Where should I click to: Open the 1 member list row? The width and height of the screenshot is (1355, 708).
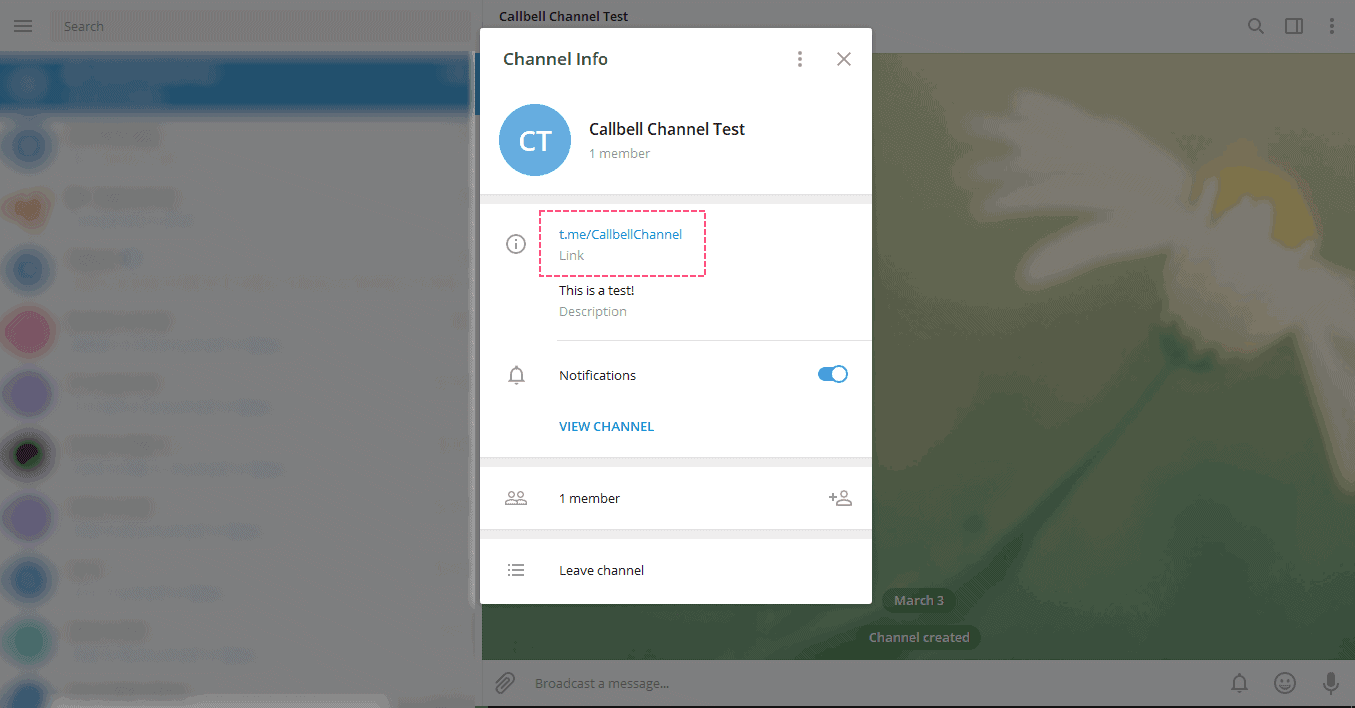676,498
